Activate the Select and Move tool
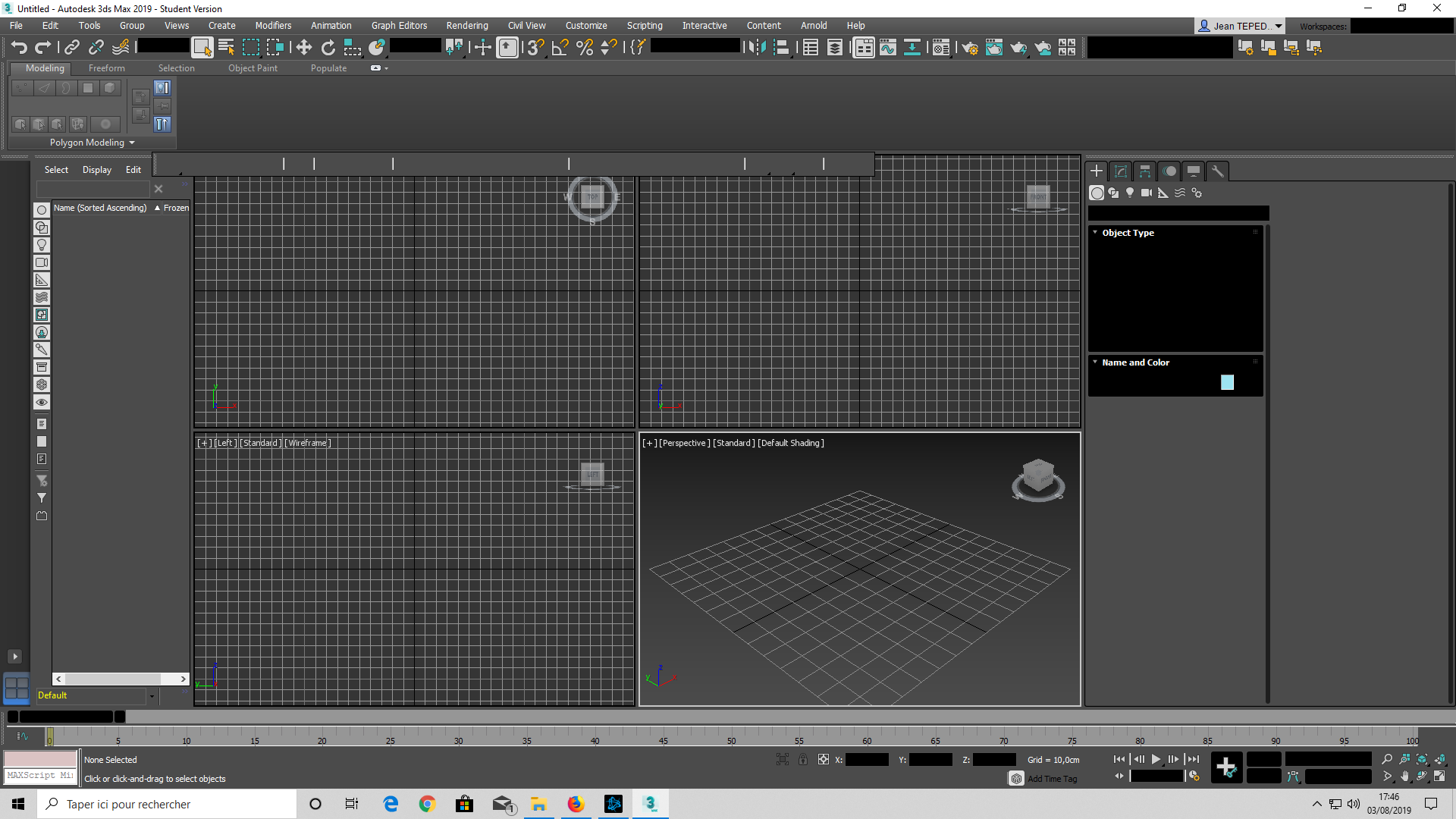This screenshot has width=1456, height=819. 304,47
